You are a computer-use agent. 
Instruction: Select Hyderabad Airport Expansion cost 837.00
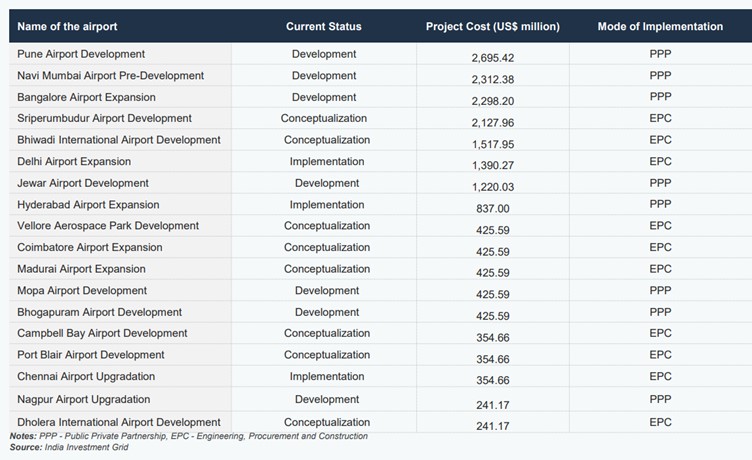click(493, 208)
